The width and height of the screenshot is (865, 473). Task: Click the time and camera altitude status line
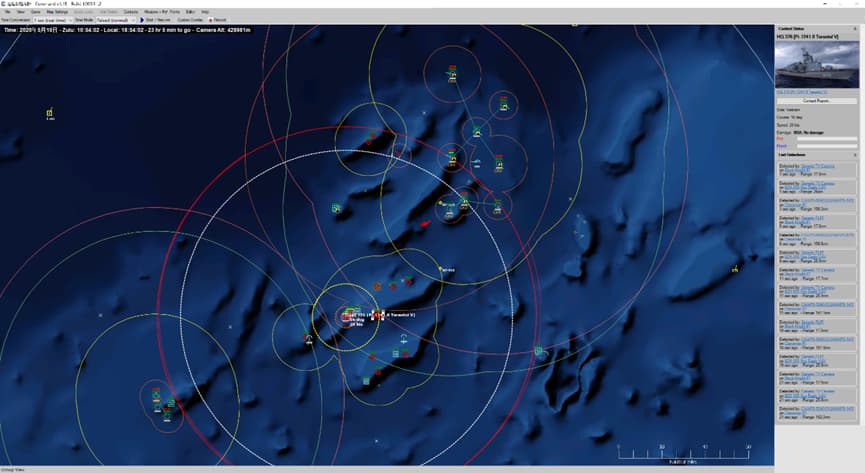[127, 30]
